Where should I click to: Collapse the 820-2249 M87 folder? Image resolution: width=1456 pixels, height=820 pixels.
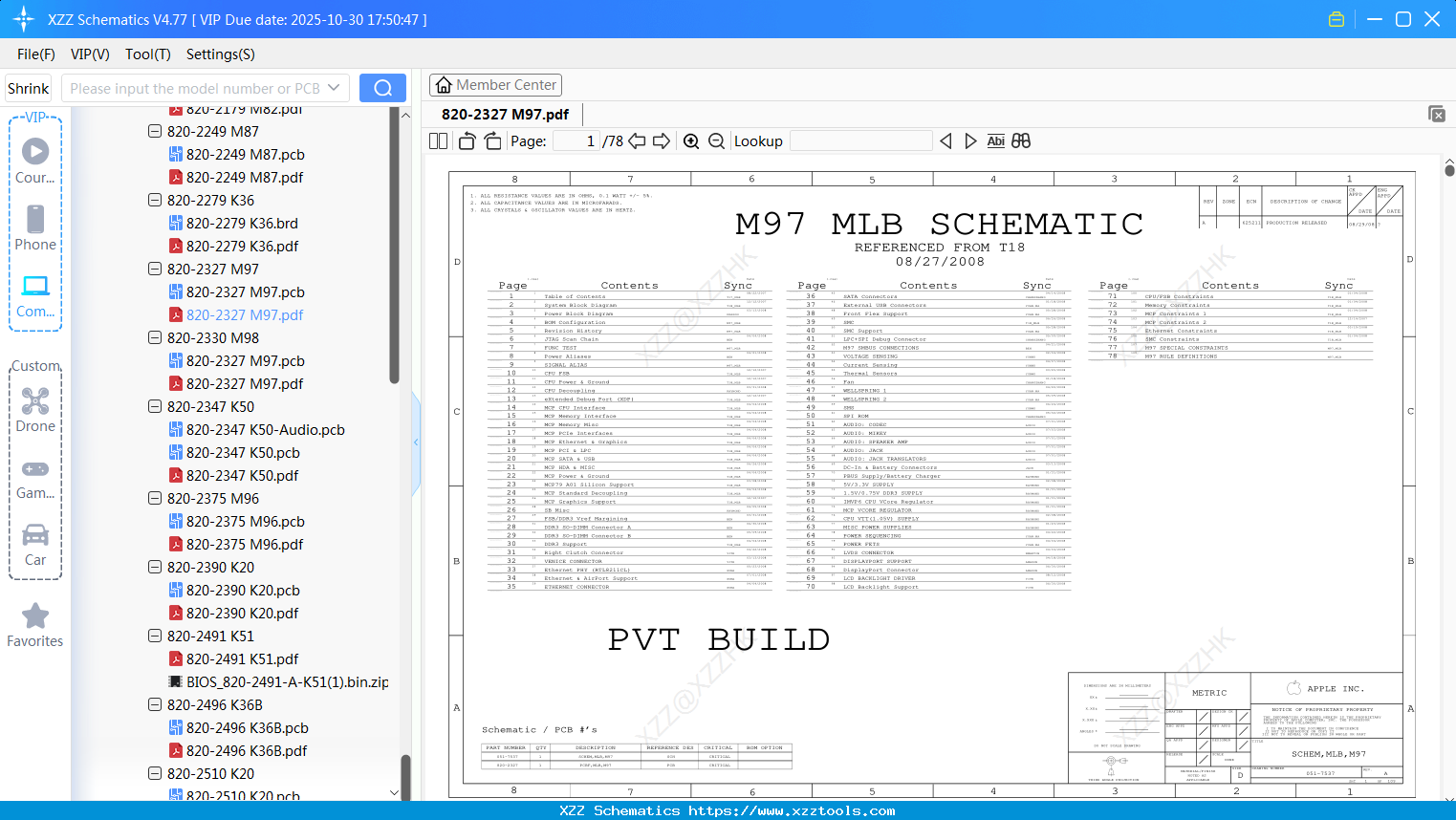[155, 132]
